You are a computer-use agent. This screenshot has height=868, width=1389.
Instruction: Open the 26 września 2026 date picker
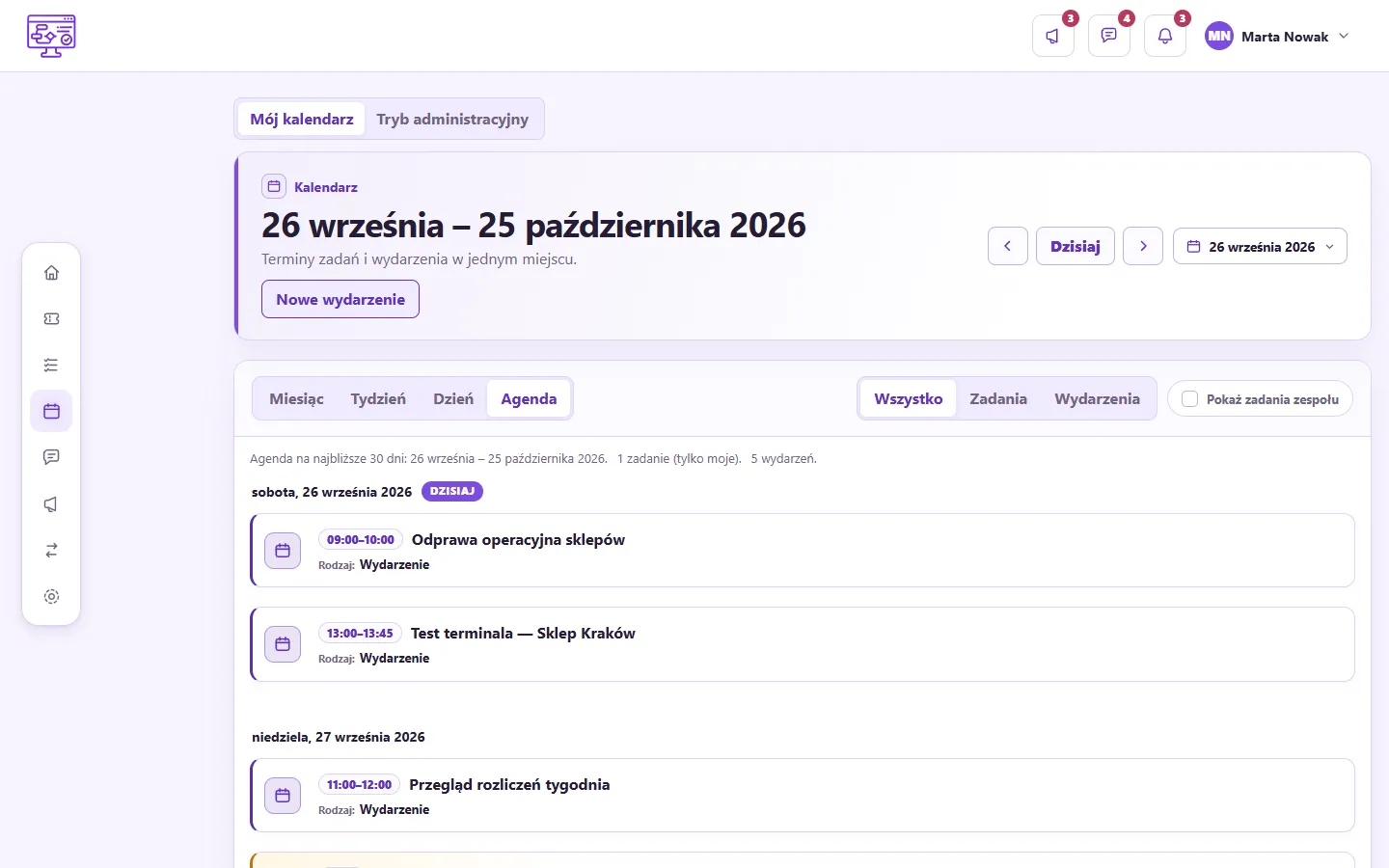1260,246
